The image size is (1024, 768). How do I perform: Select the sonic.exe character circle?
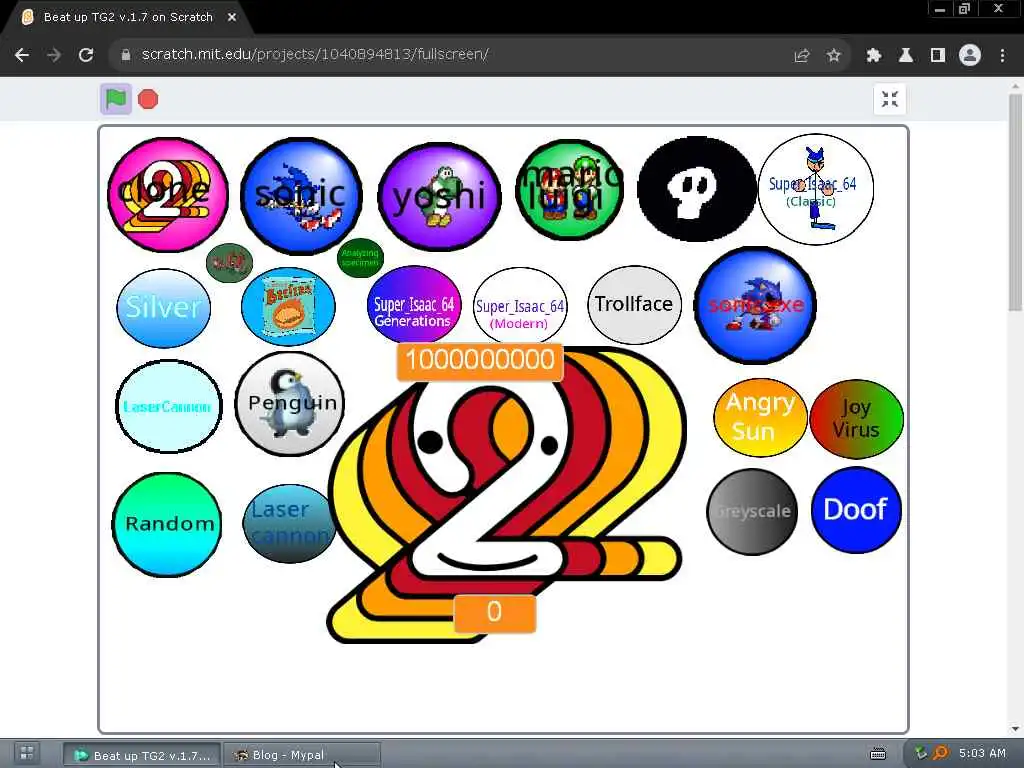(755, 305)
